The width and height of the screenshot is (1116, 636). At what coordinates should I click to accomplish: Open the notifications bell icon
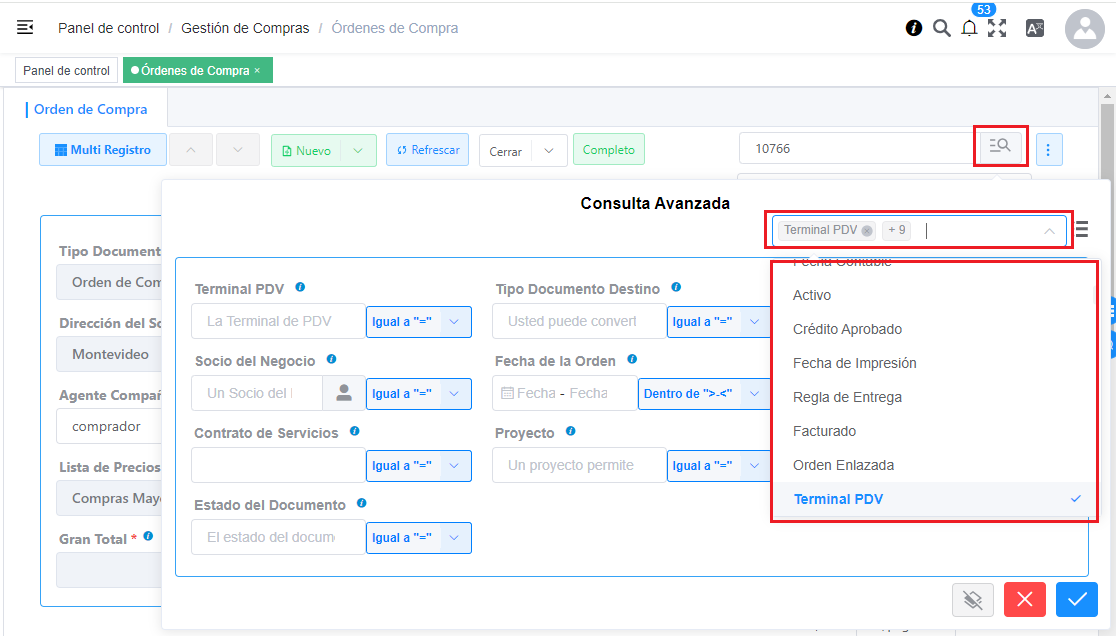coord(968,28)
